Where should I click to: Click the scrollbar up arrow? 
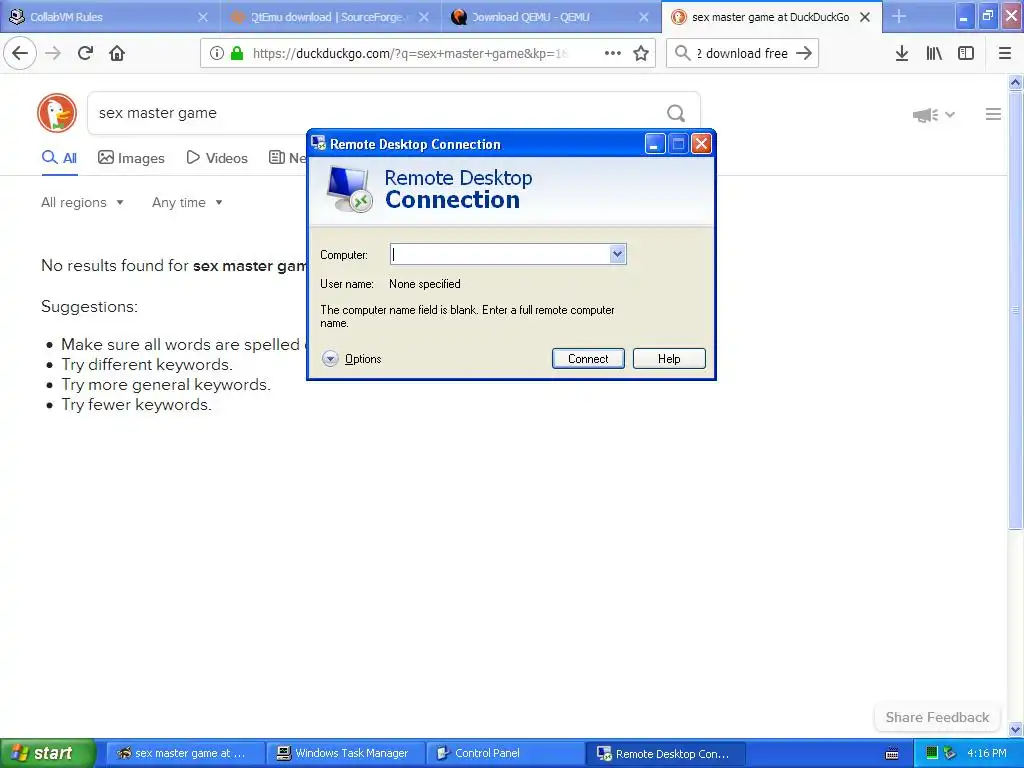coord(1016,82)
